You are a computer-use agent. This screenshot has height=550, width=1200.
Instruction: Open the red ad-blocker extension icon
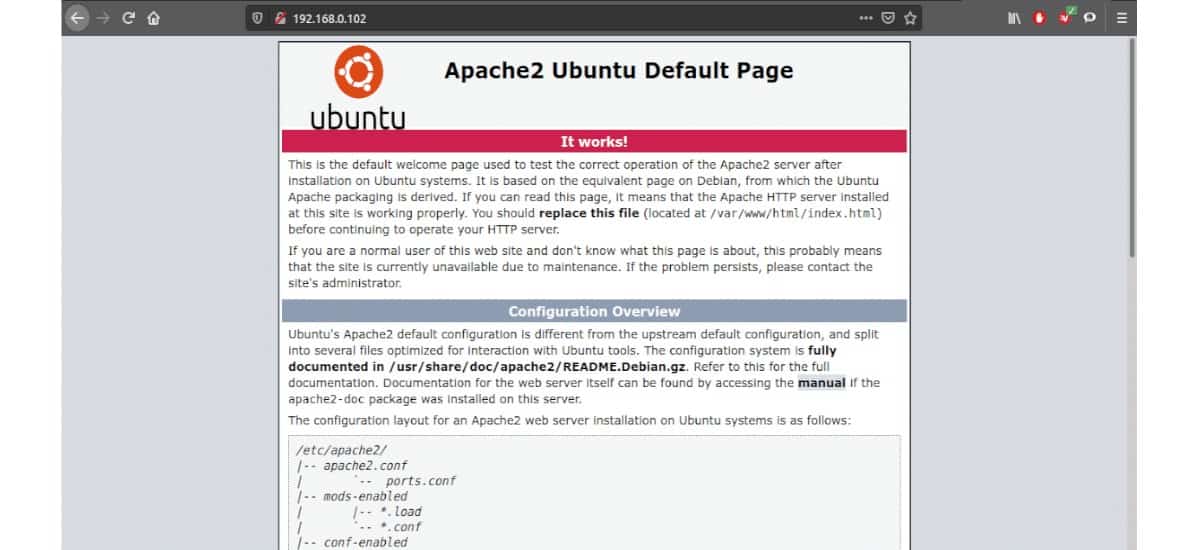(x=1040, y=18)
